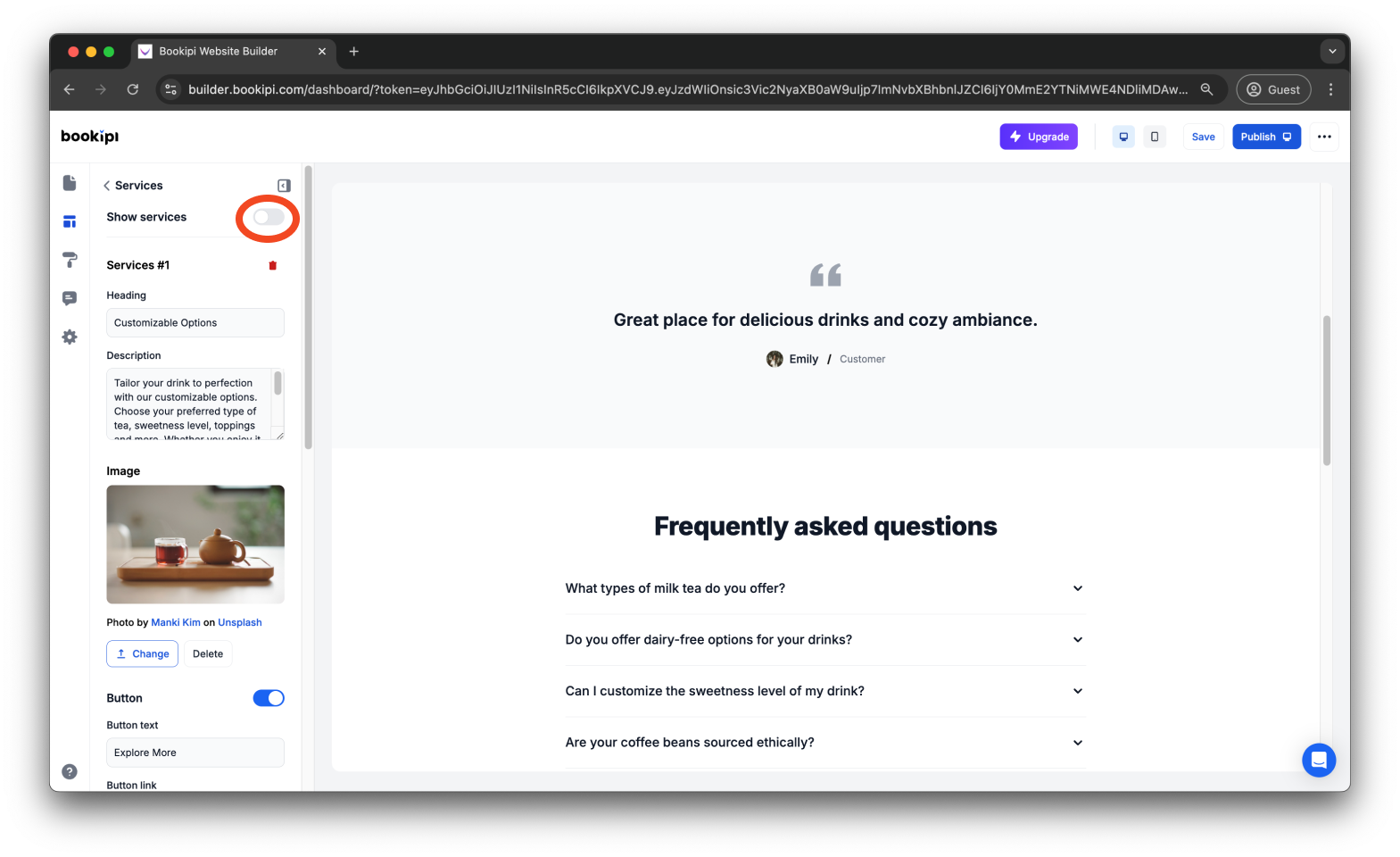Delete Services #1 with the trash icon
Screen dimensions: 1400x857
[273, 265]
